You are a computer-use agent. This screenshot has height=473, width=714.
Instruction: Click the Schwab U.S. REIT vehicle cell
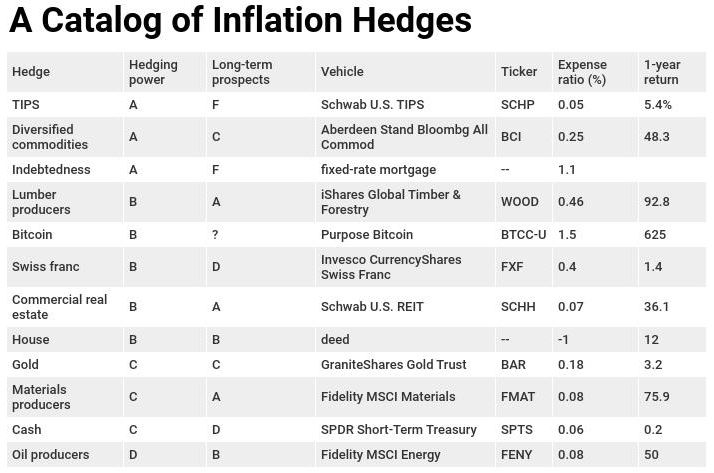pyautogui.click(x=373, y=307)
